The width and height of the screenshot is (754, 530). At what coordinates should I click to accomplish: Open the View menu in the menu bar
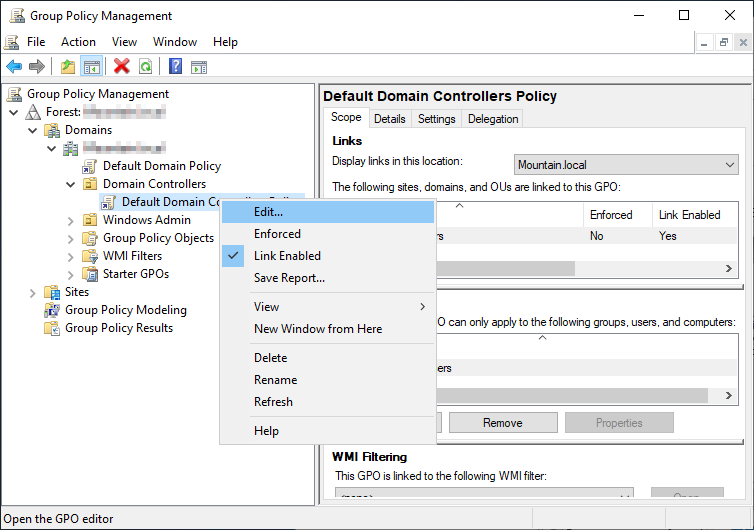click(x=125, y=42)
